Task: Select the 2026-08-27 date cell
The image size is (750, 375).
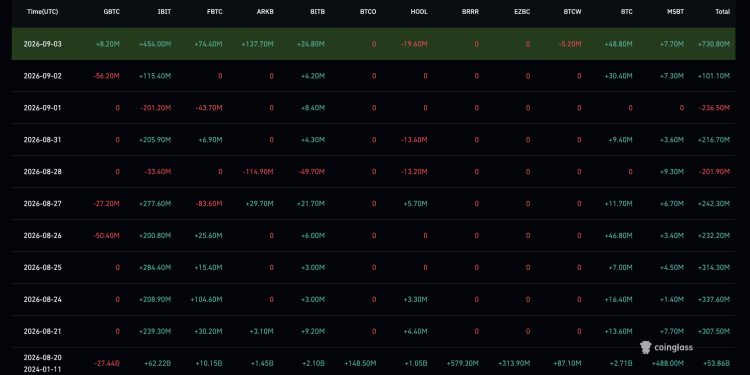Action: (43, 204)
